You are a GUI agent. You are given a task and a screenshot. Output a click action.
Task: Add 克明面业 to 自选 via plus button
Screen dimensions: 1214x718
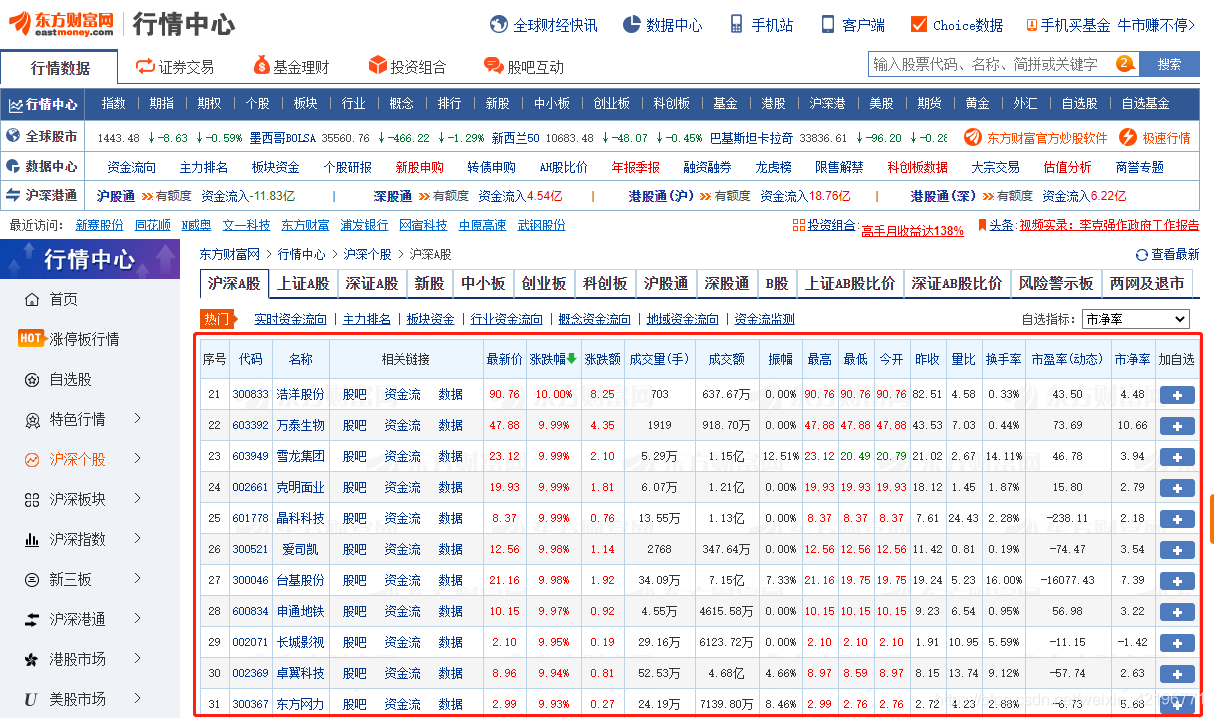point(1177,488)
